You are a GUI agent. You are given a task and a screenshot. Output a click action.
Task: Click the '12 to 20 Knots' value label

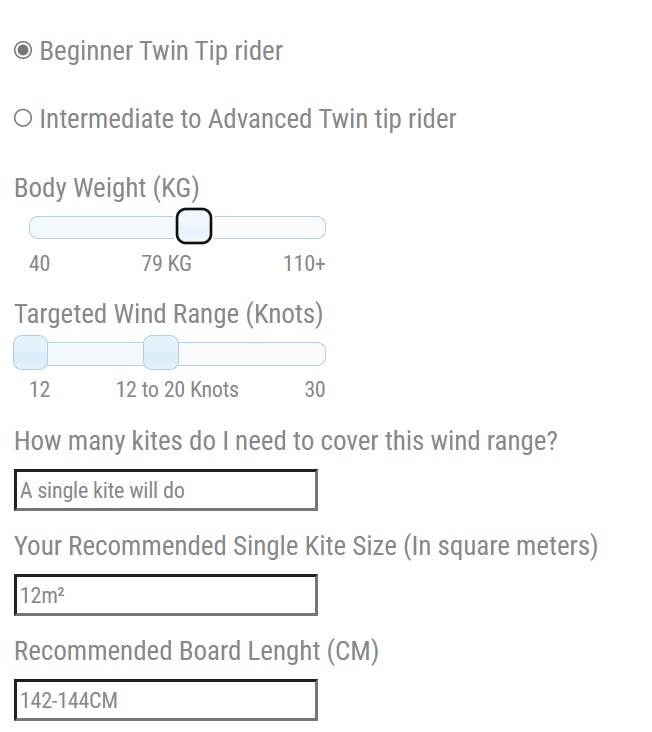click(x=177, y=390)
